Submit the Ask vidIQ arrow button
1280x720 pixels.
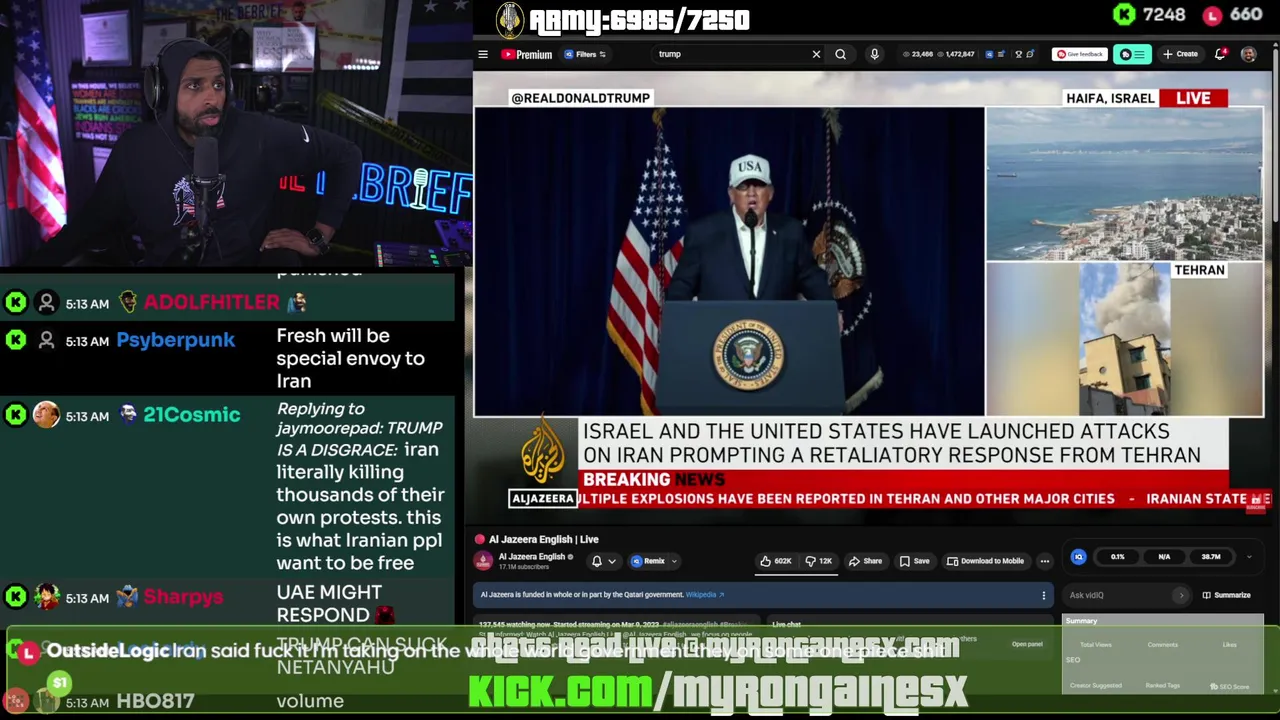point(1181,595)
